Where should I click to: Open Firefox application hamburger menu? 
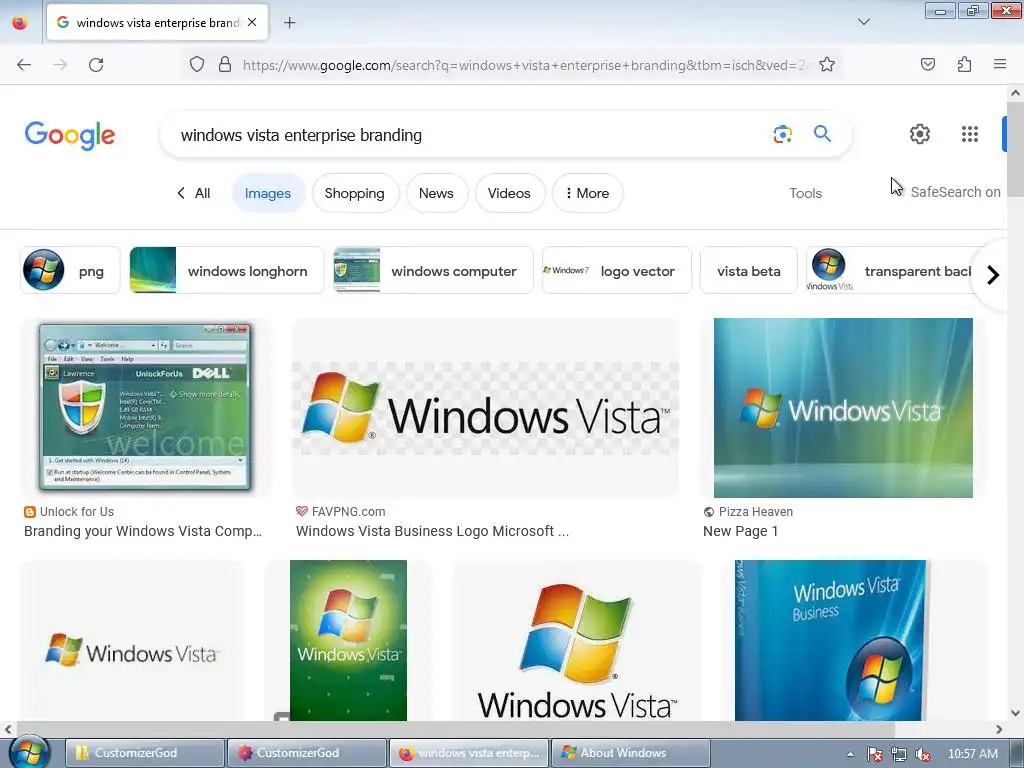pos(1000,64)
